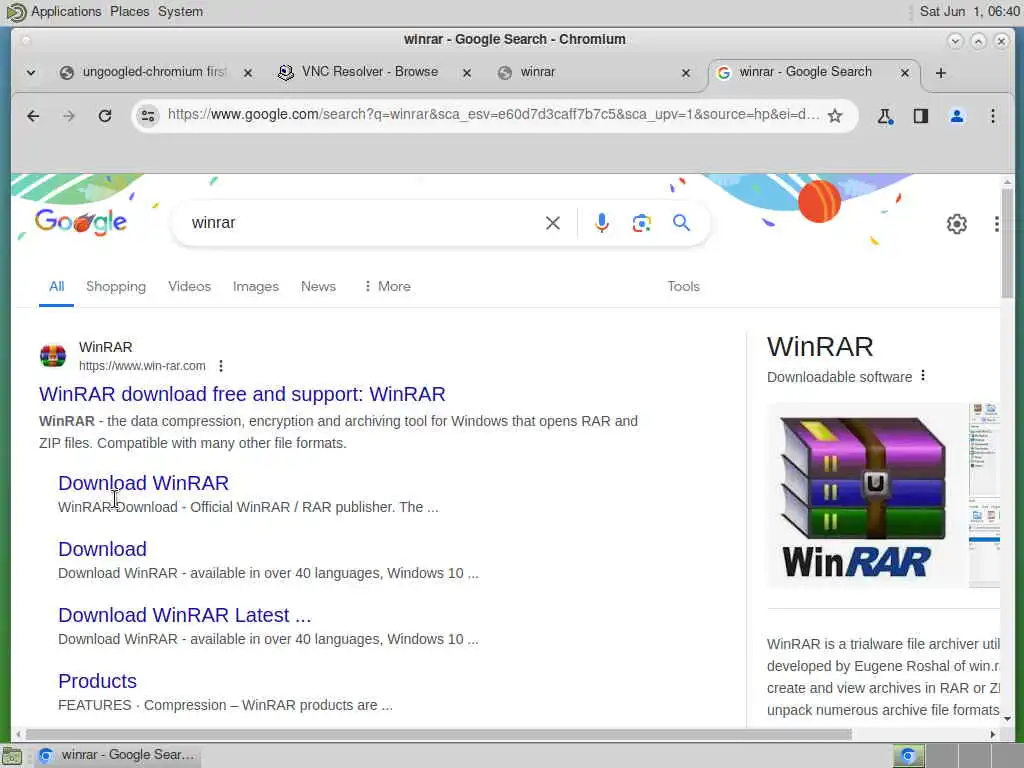
Task: Open options for win-rar.com result
Action: [221, 366]
